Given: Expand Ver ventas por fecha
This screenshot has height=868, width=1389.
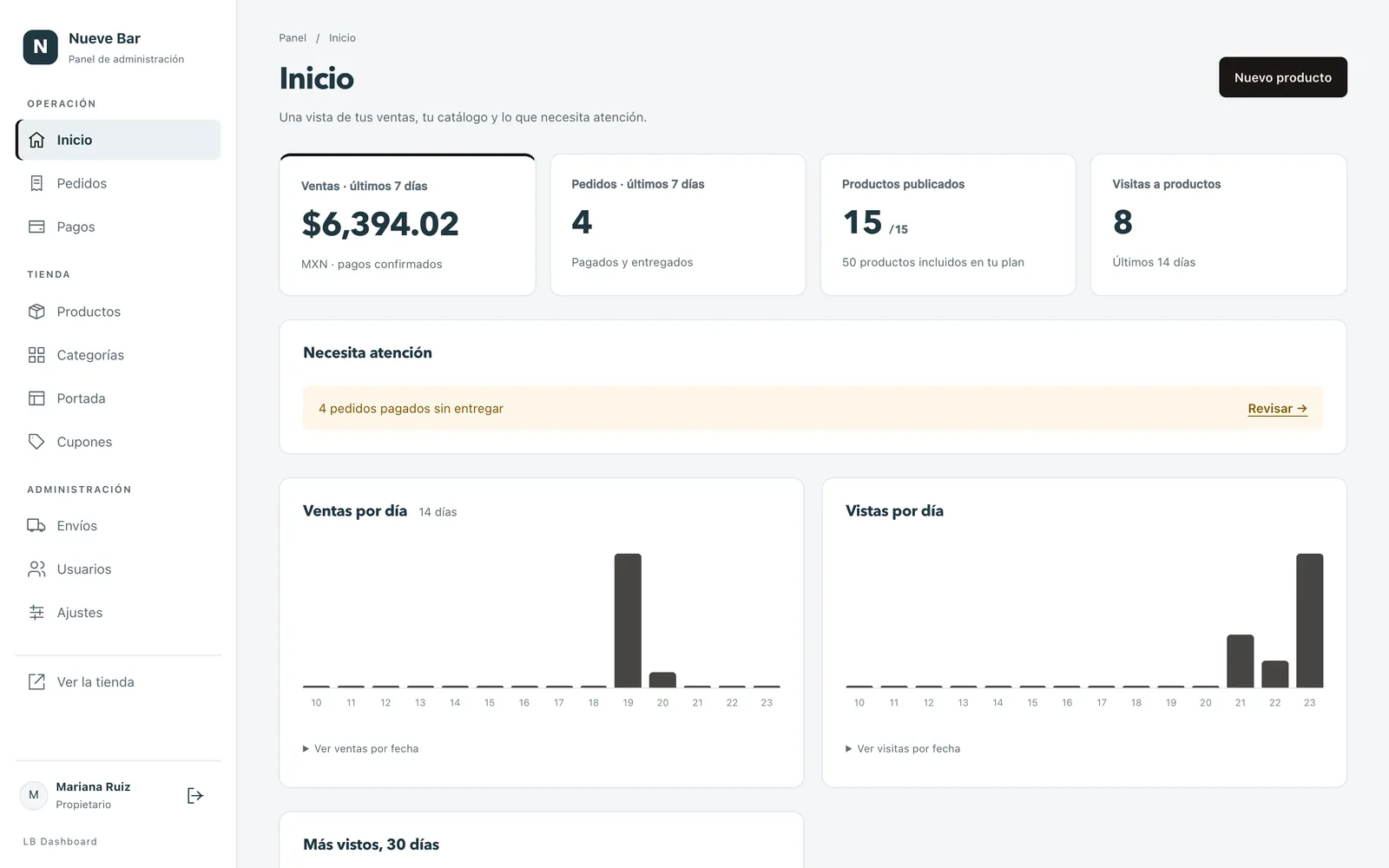Looking at the screenshot, I should 360,748.
